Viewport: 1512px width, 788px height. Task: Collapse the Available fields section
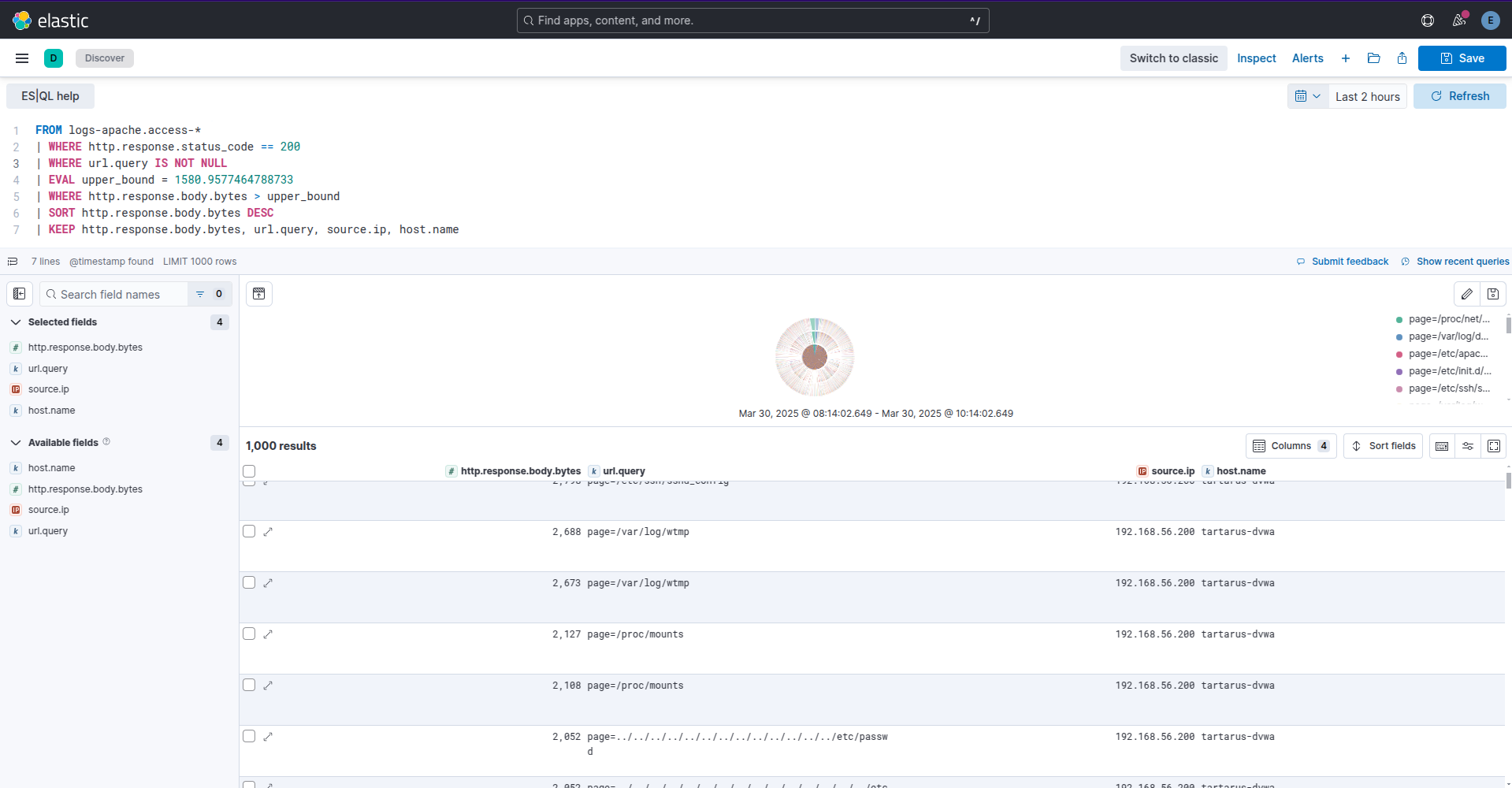[x=16, y=443]
